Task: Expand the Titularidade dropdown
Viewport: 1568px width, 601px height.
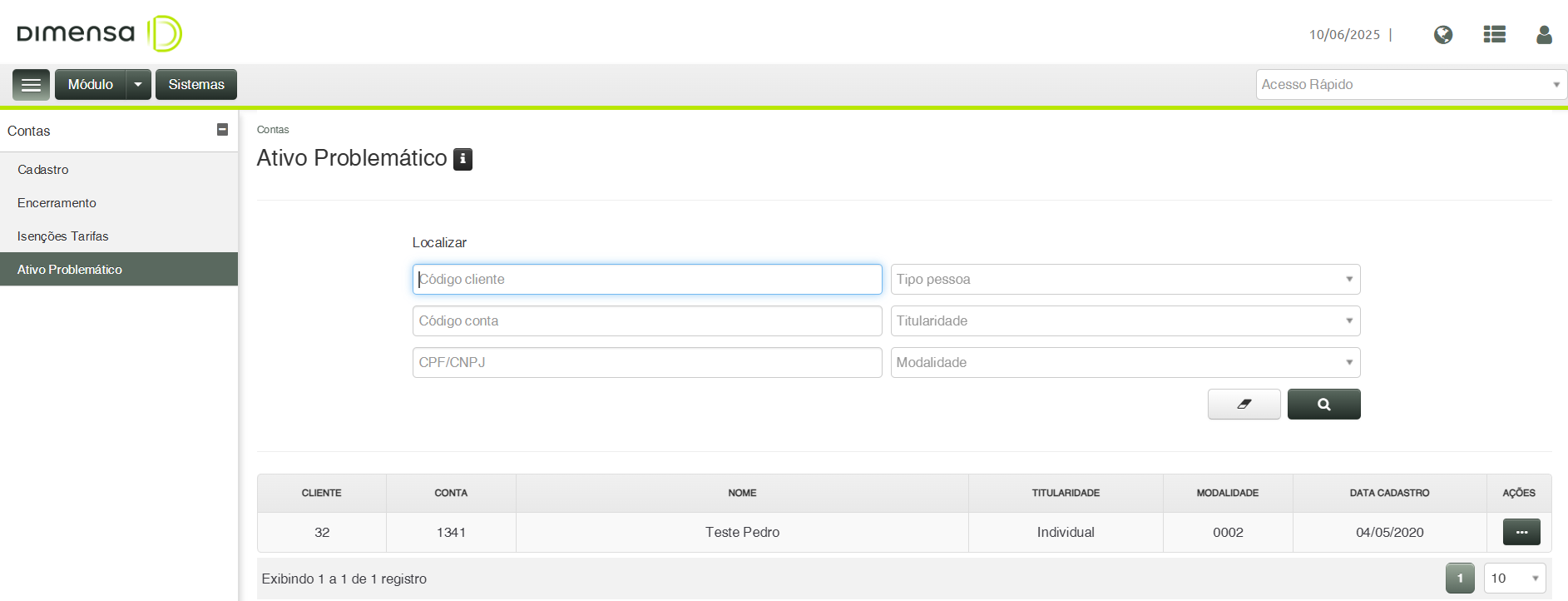Action: (x=1125, y=321)
